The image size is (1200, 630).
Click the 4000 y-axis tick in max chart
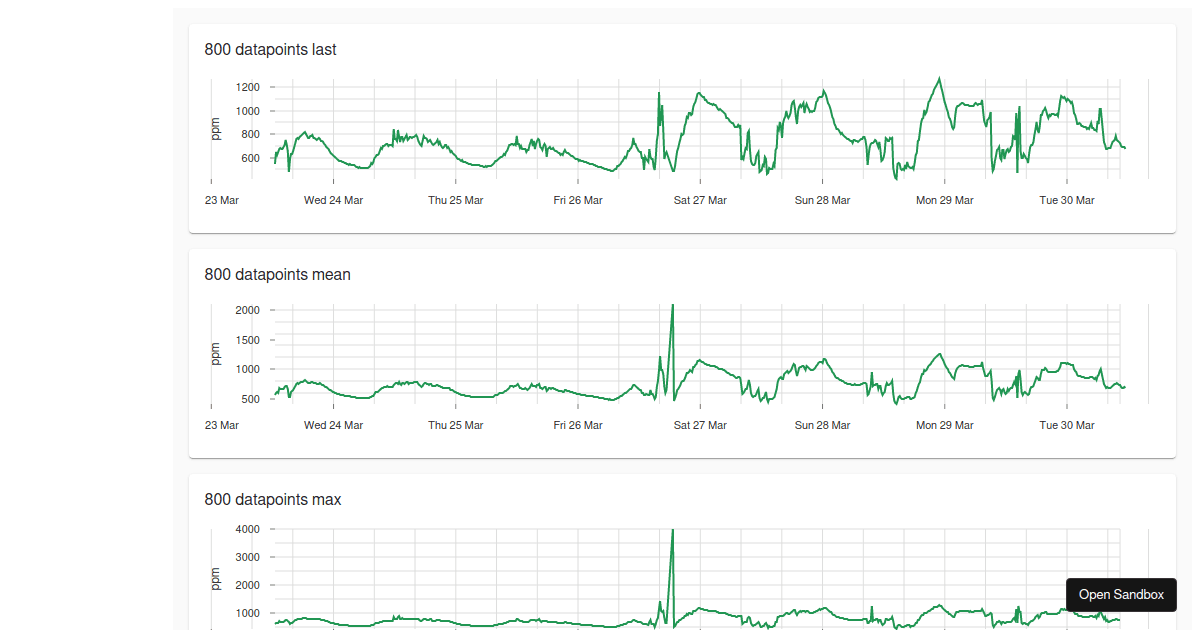tap(248, 529)
